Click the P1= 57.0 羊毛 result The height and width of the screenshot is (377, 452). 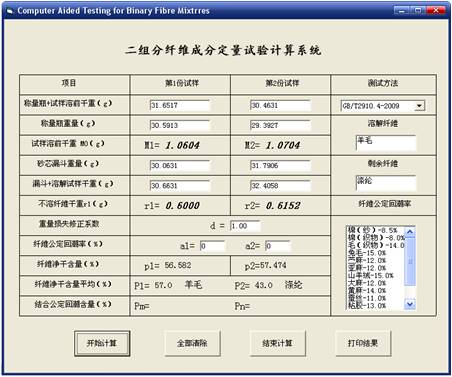(x=168, y=285)
